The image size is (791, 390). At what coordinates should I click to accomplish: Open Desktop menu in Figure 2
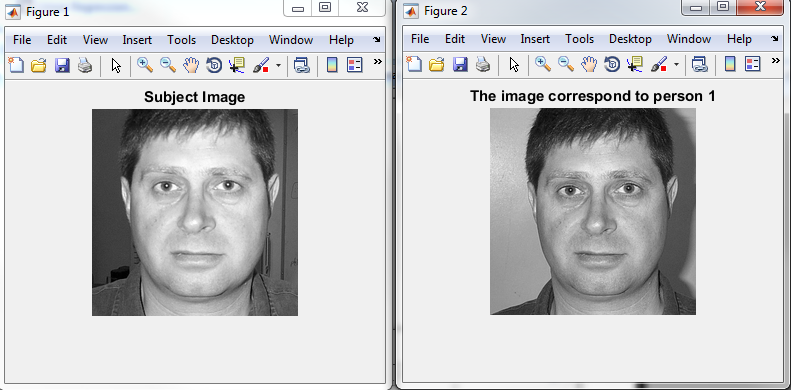pos(631,39)
